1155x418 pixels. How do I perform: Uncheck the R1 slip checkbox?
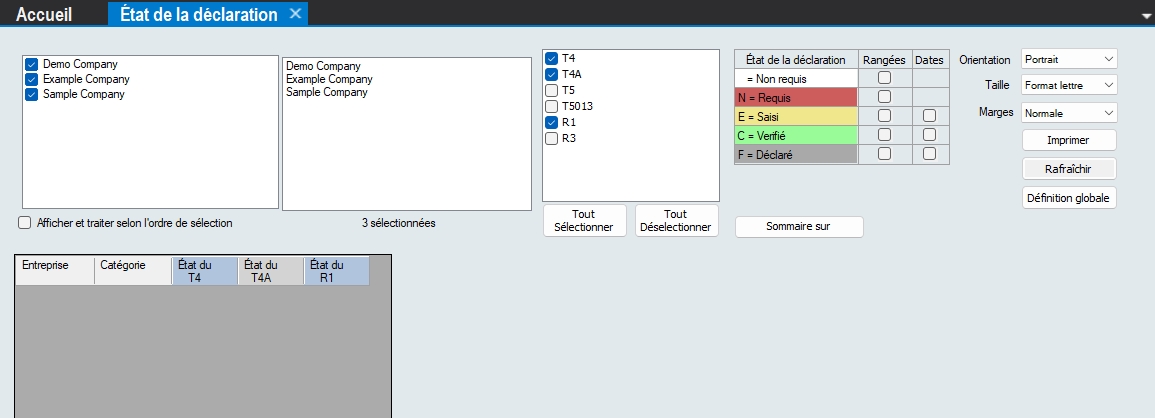(552, 122)
